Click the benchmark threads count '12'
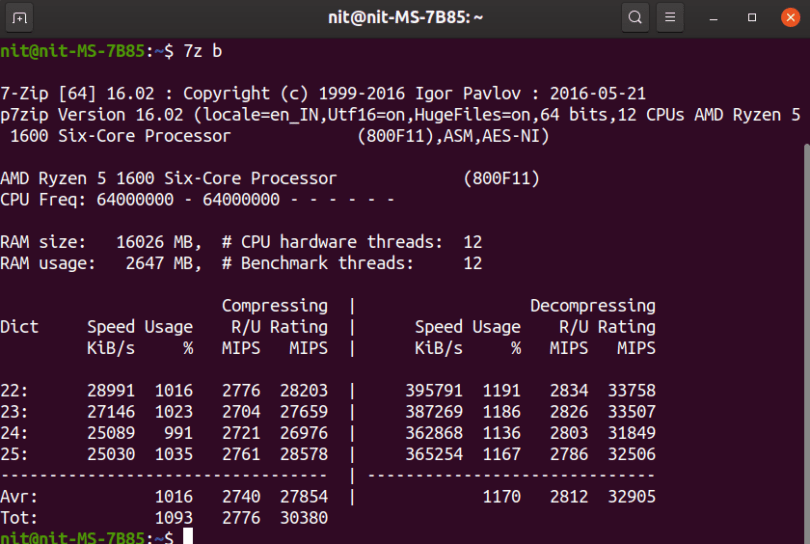 472,263
